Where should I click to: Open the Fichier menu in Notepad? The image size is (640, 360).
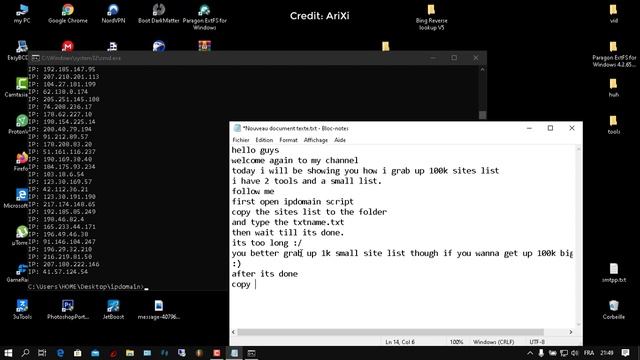point(241,140)
